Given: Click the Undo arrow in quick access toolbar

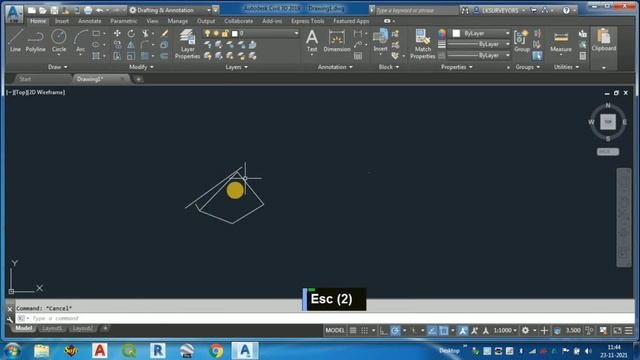Looking at the screenshot, I should (100, 10).
